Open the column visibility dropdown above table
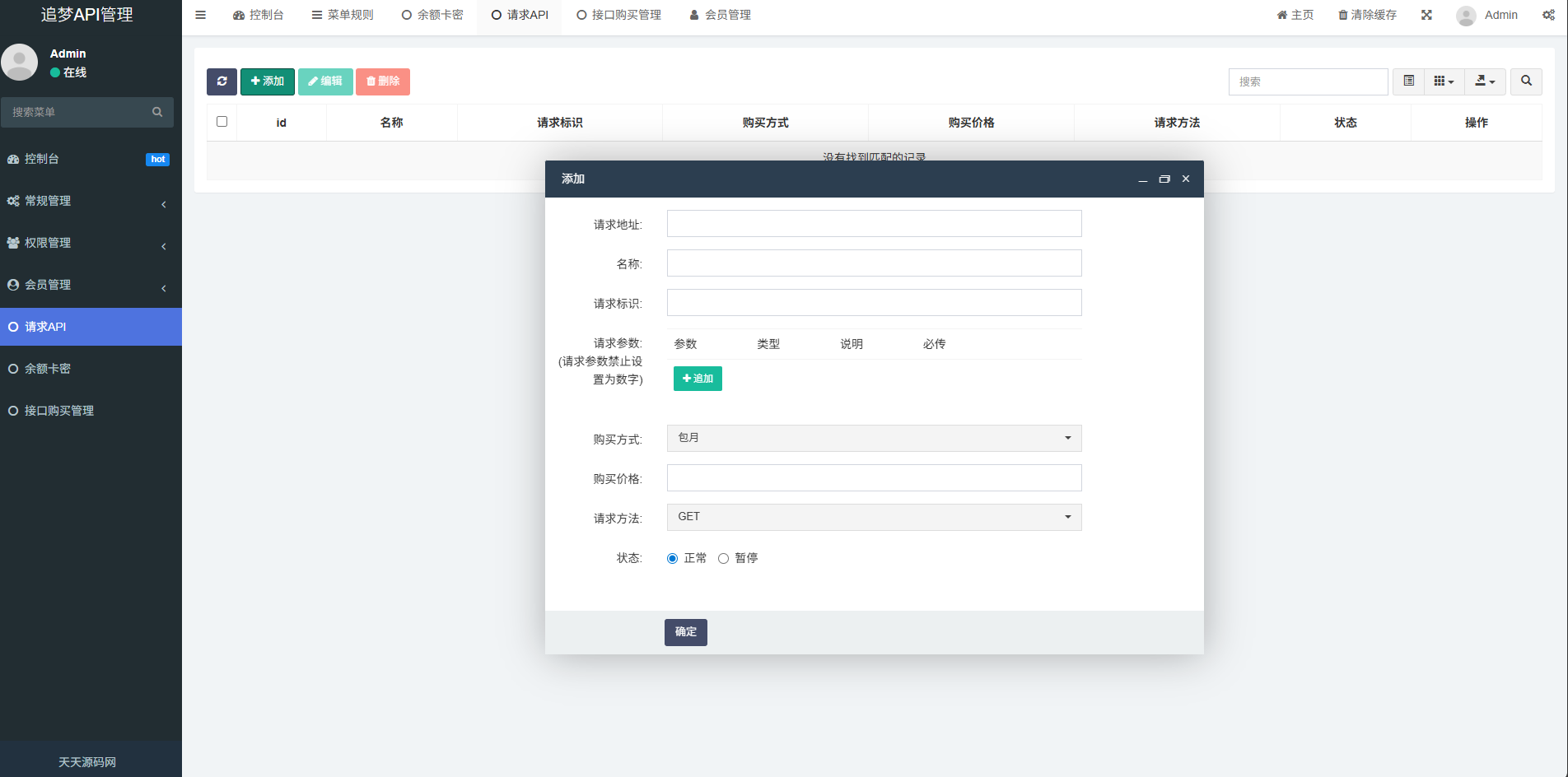Image resolution: width=1568 pixels, height=777 pixels. tap(1443, 81)
